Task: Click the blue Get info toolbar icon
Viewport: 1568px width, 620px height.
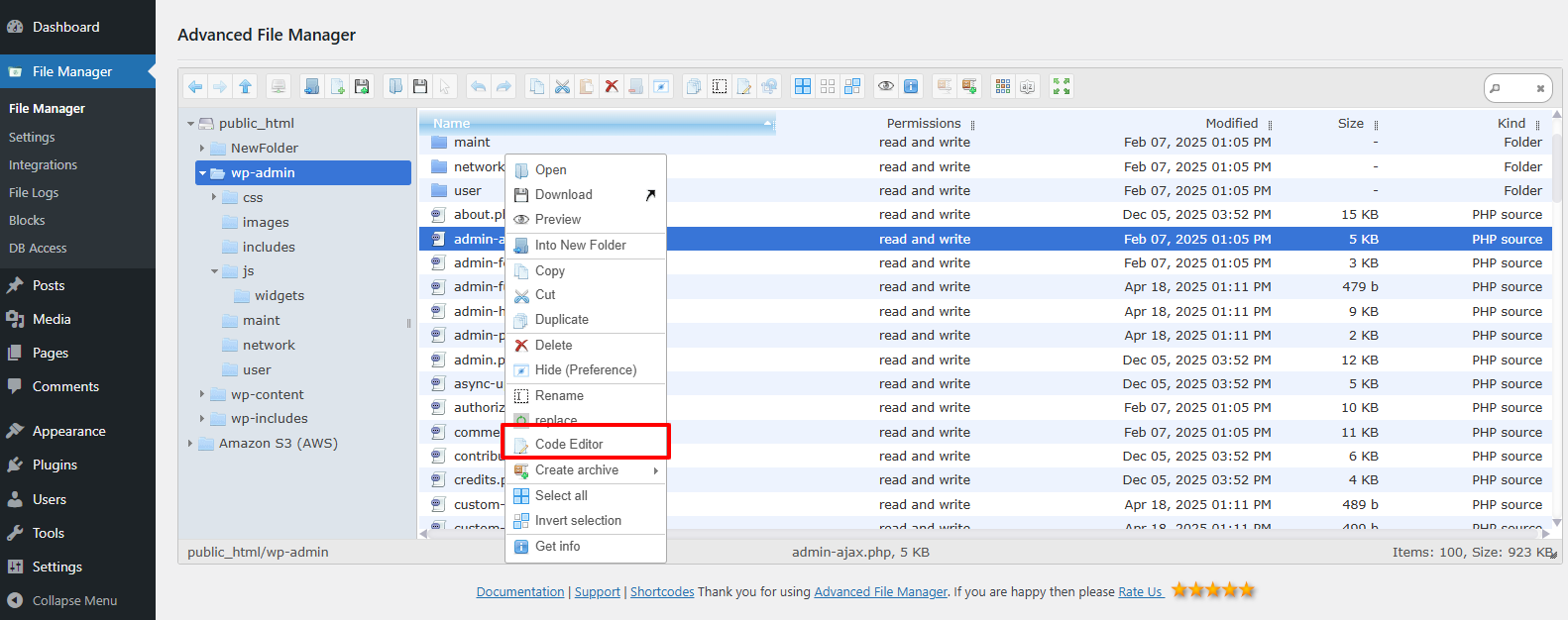Action: tap(911, 87)
